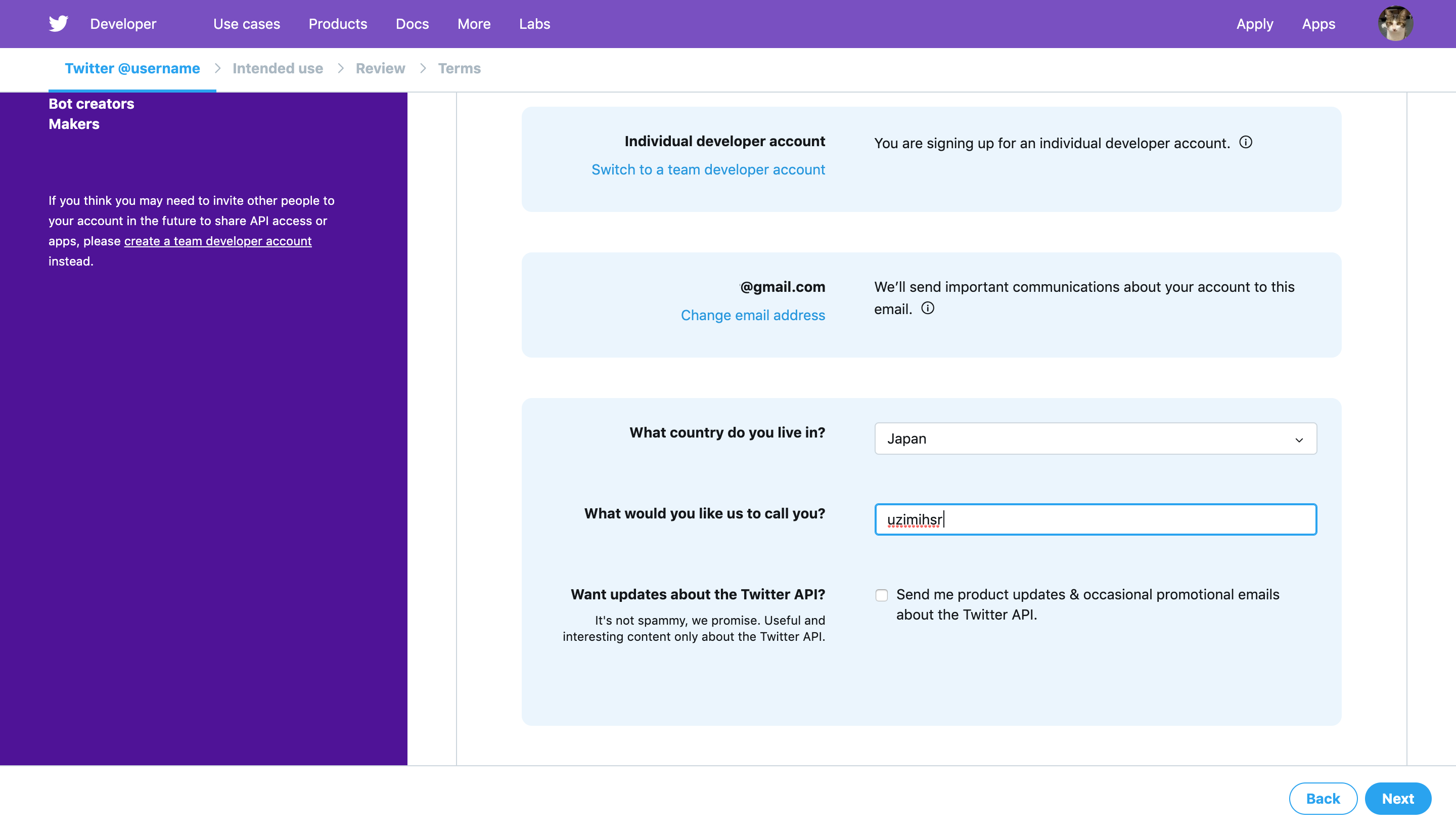Open the Developer home link
Viewport: 1456px width, 830px height.
[123, 24]
